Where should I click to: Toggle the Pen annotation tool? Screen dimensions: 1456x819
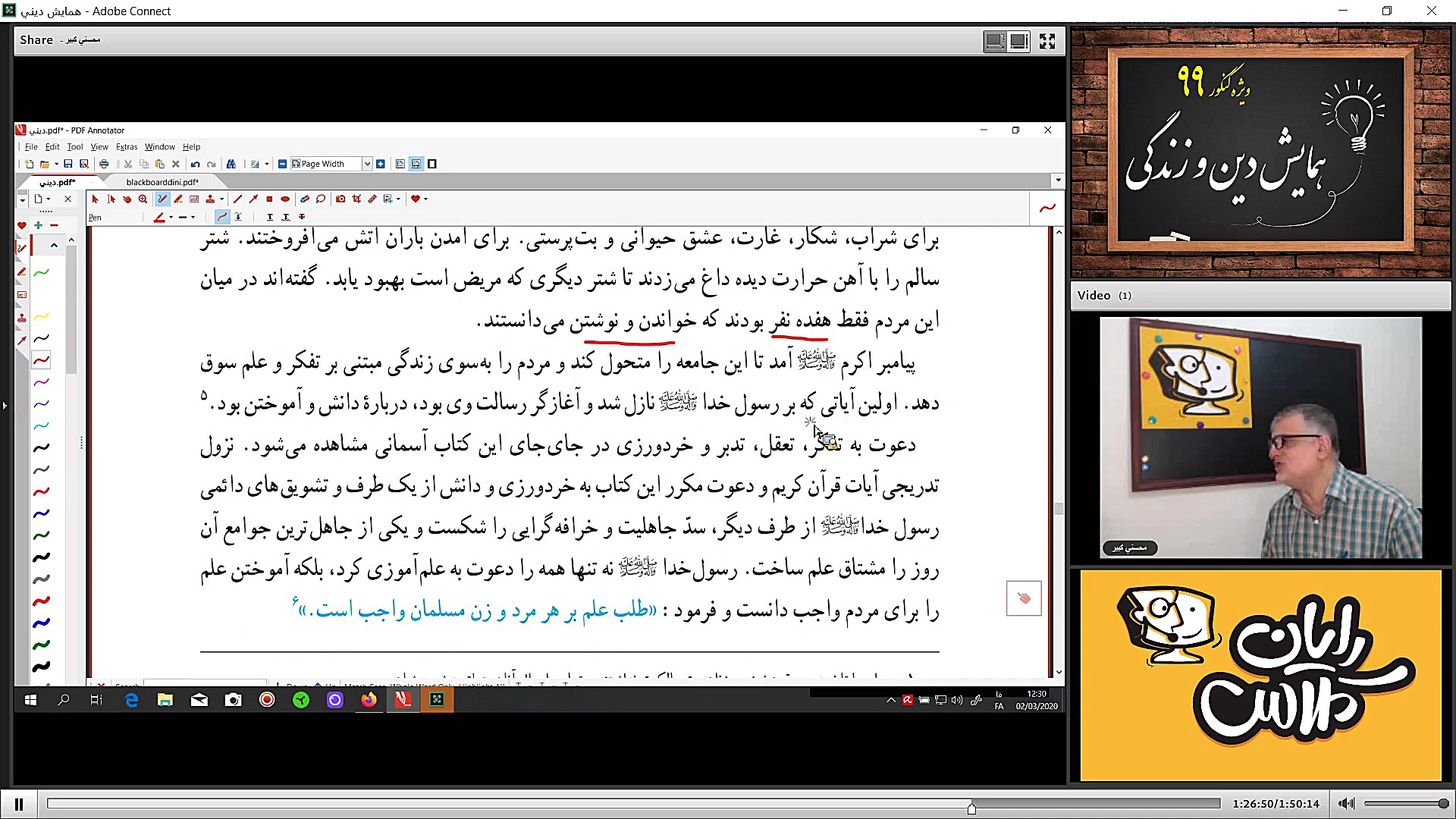(x=162, y=199)
